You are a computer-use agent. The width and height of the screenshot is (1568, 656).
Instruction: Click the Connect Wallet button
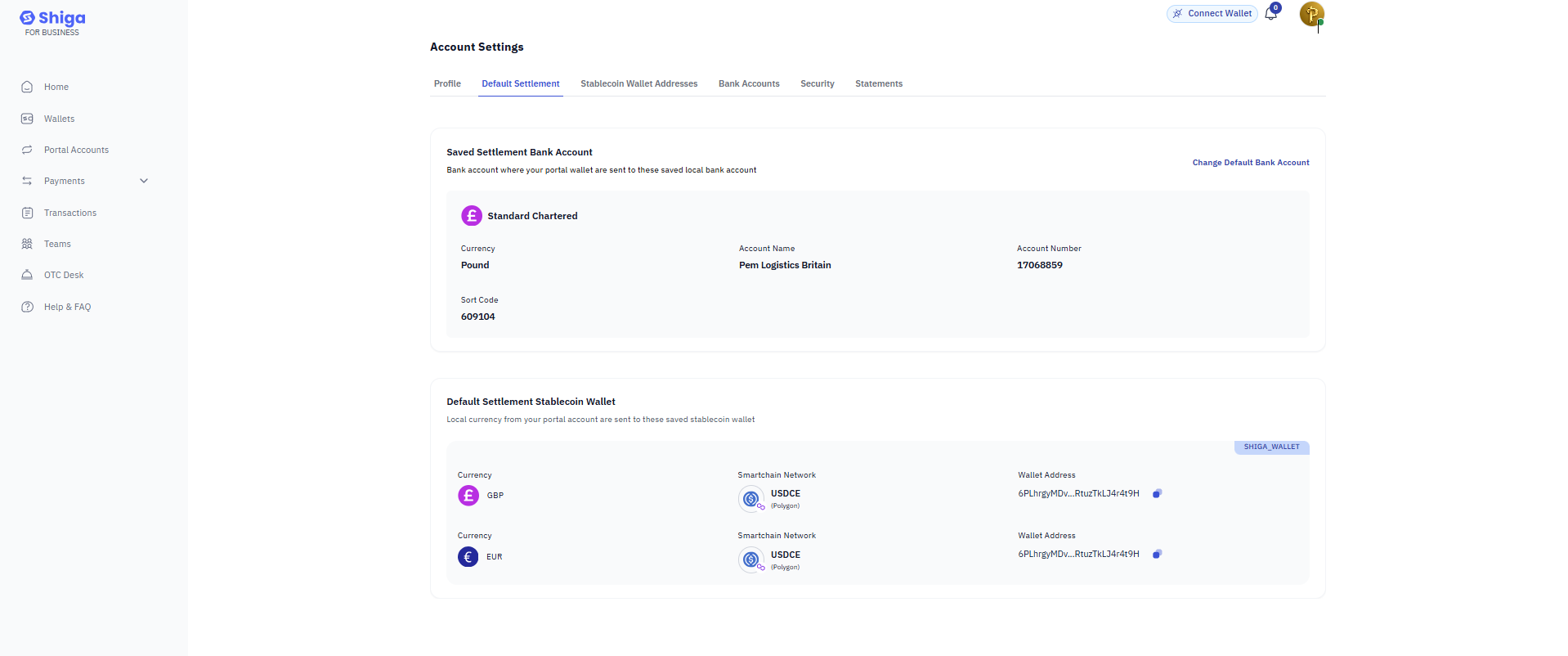[x=1212, y=13]
